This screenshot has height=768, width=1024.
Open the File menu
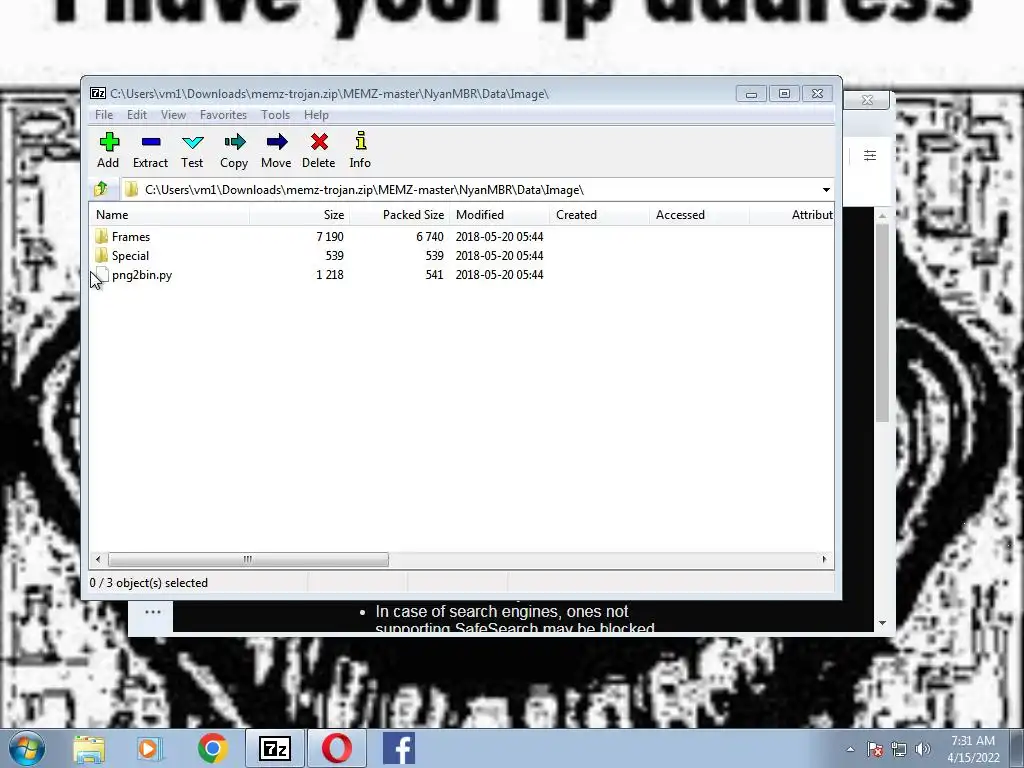(104, 115)
